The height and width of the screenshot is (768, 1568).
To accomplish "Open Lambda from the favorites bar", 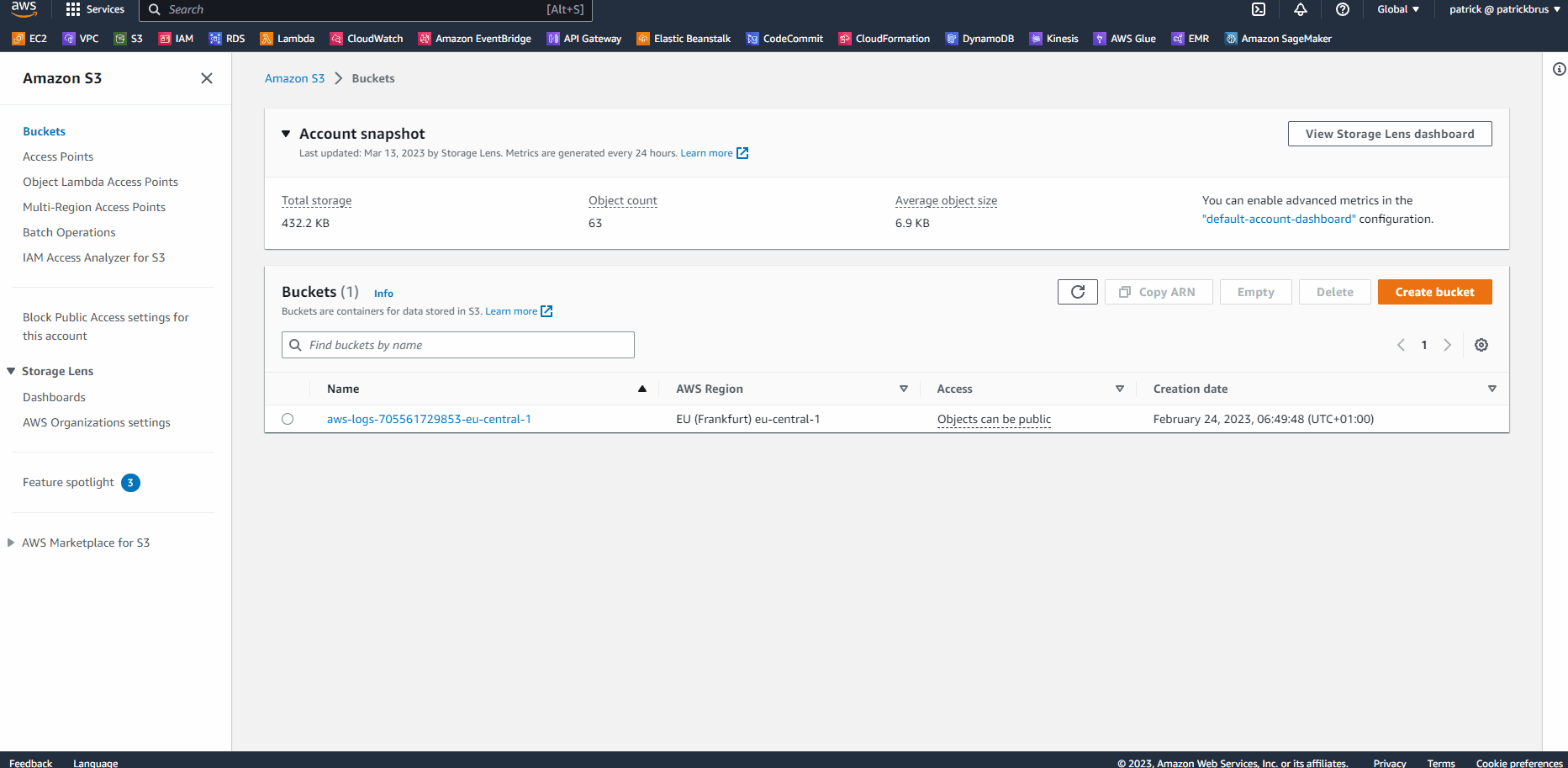I will [x=288, y=39].
